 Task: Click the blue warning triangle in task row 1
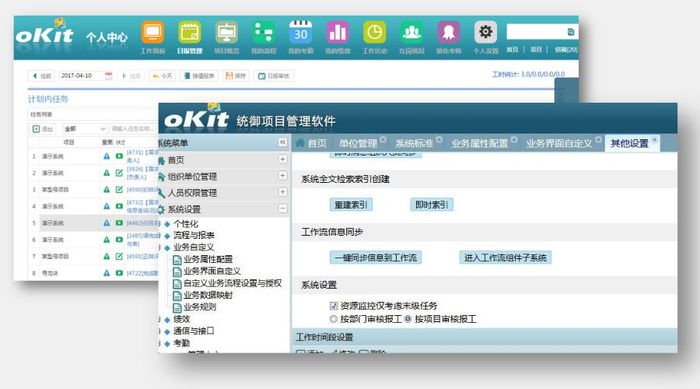(106, 156)
